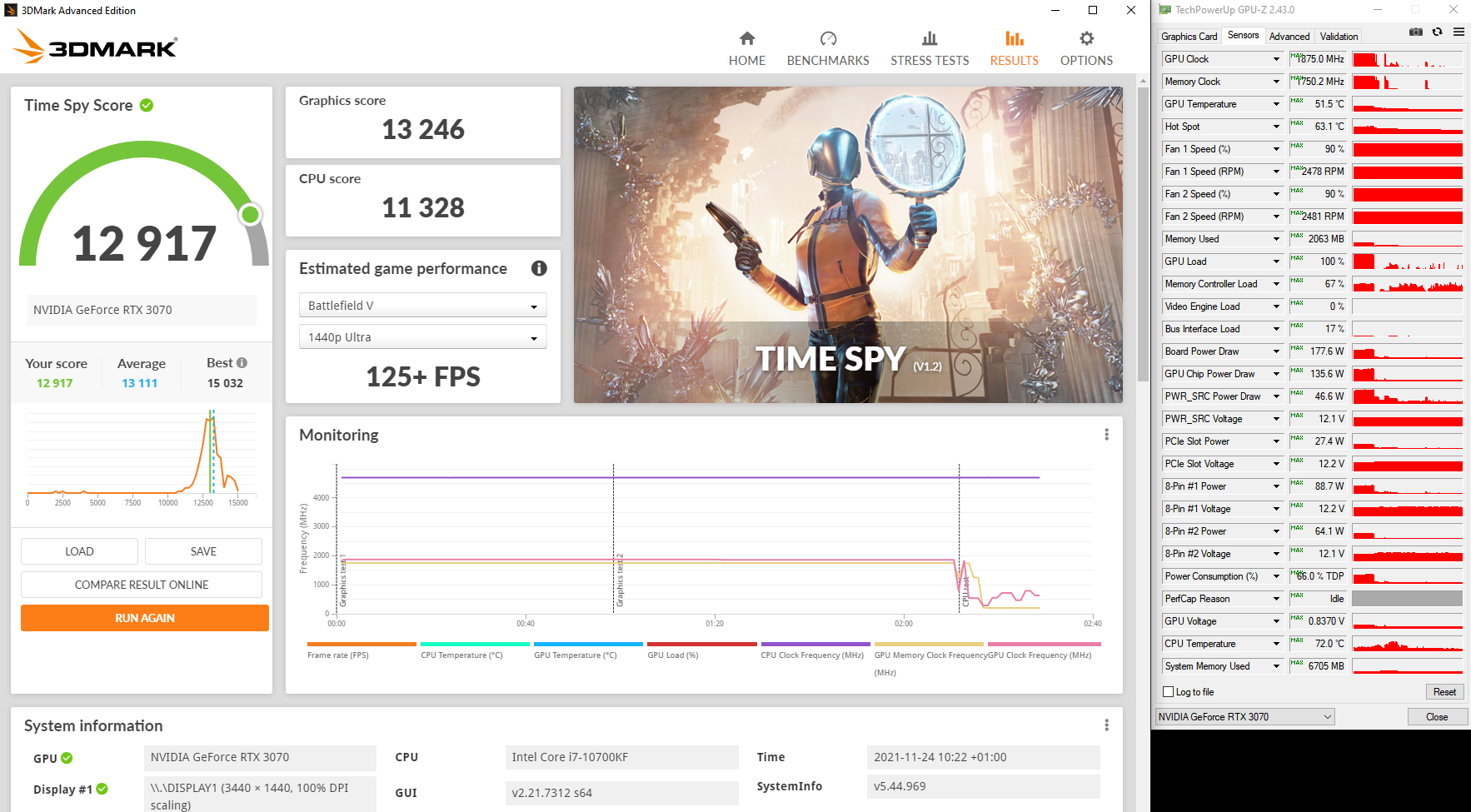Open the GPU Clock sensor dropdown
The image size is (1471, 812).
(1276, 59)
